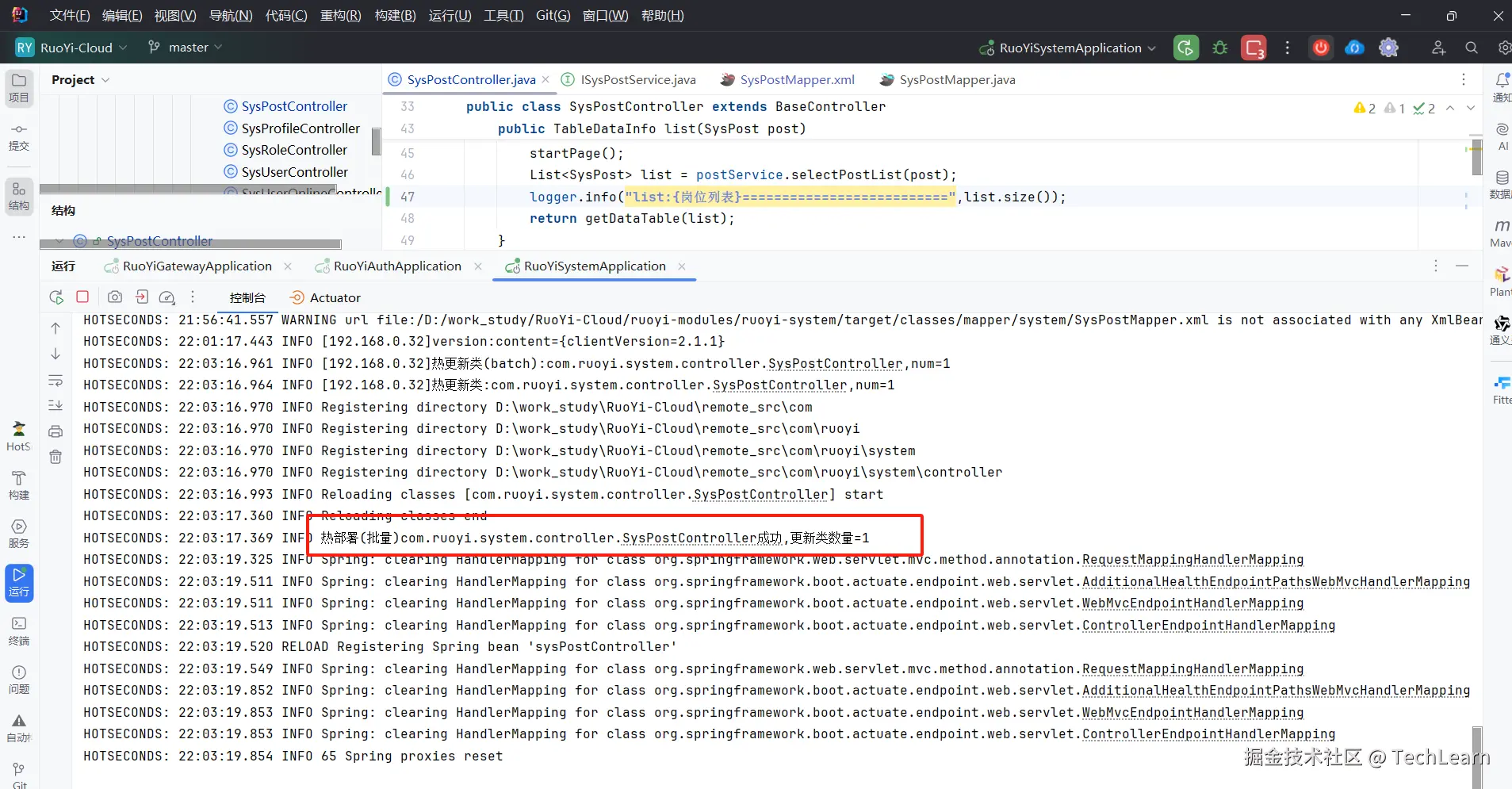Click the console vertical scrollbar thumb
1512x789 pixels.
(1476, 756)
